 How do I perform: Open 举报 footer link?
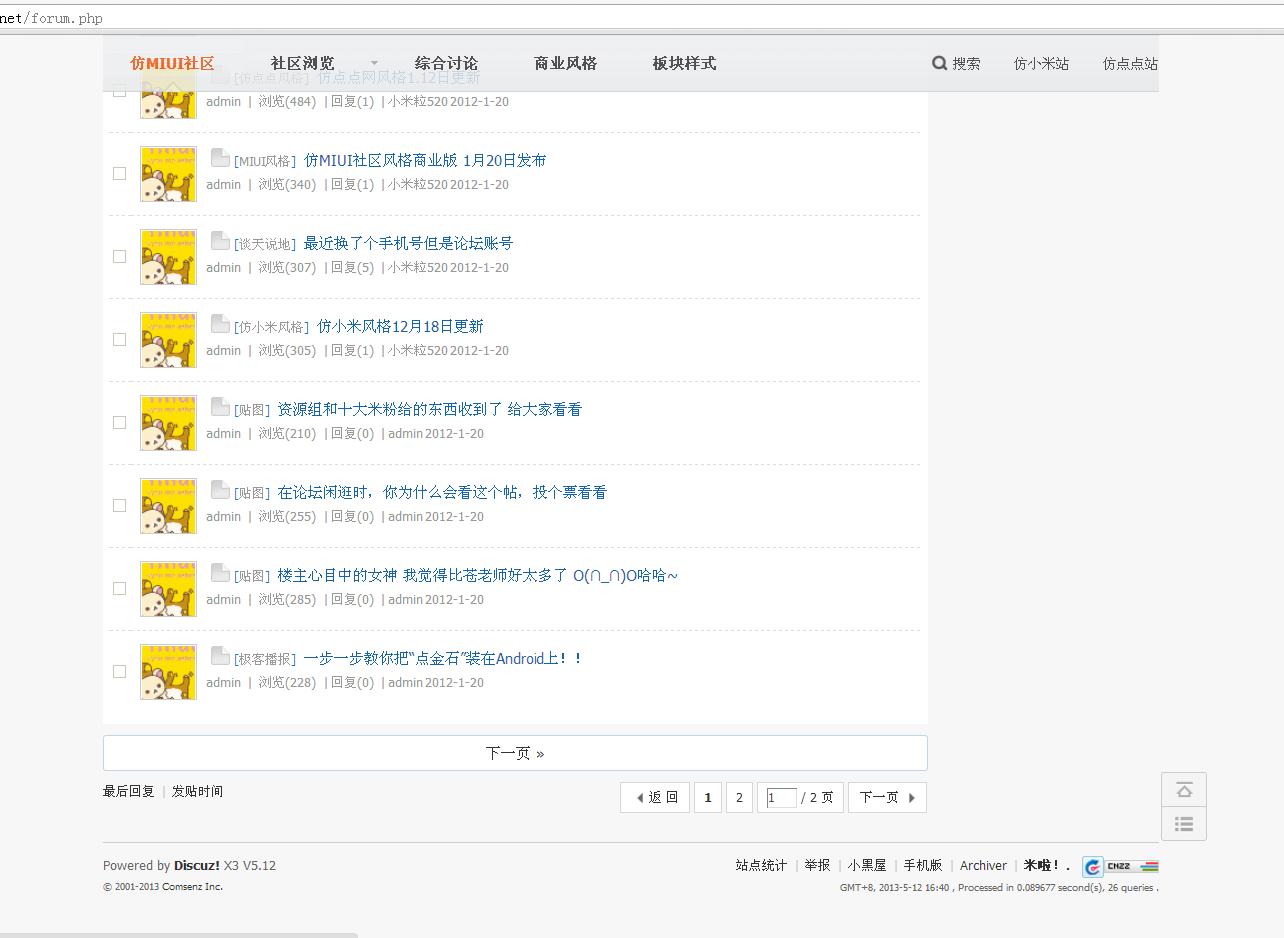[817, 865]
